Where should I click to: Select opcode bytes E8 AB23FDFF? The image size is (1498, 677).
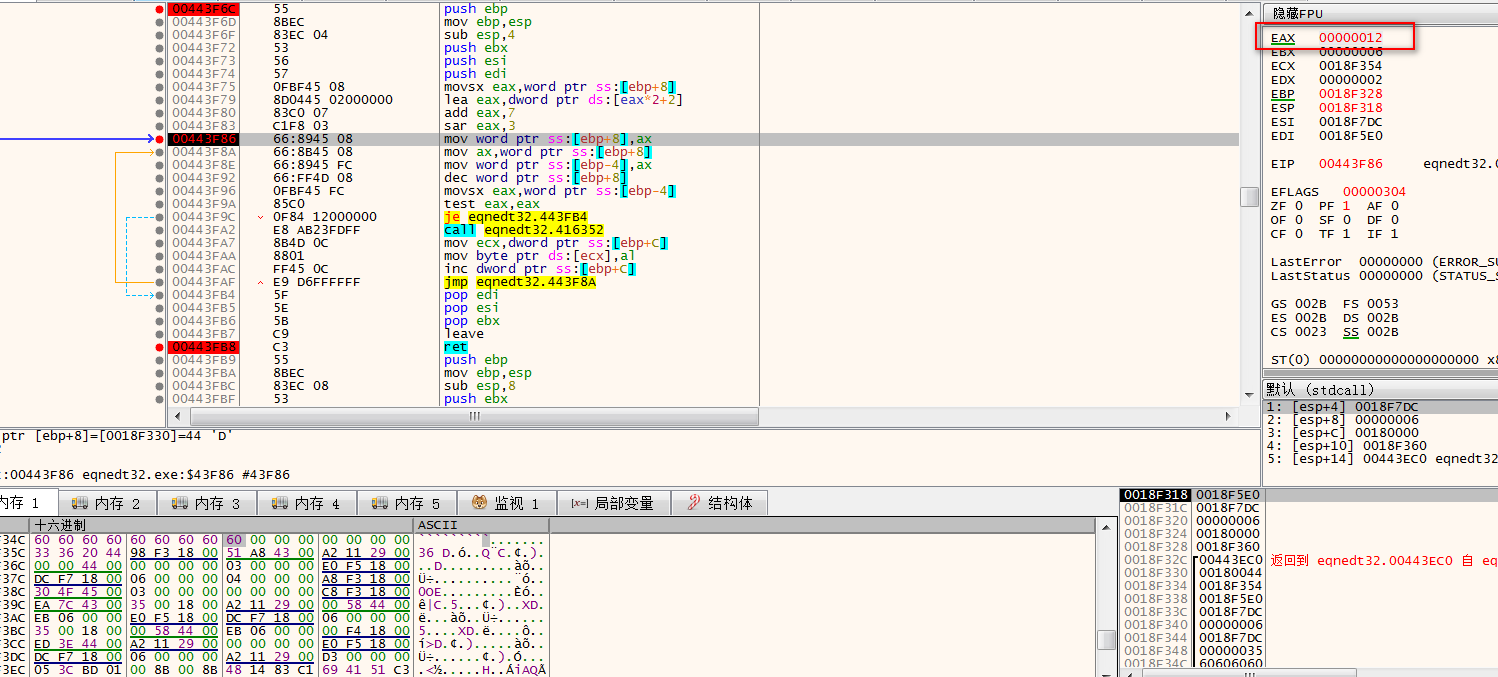tap(316, 230)
